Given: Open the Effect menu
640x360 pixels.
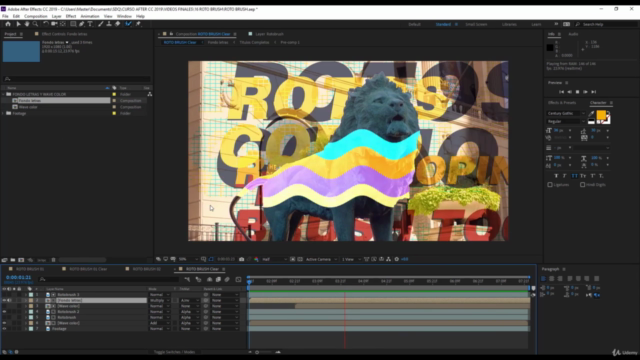Looking at the screenshot, I should (71, 16).
